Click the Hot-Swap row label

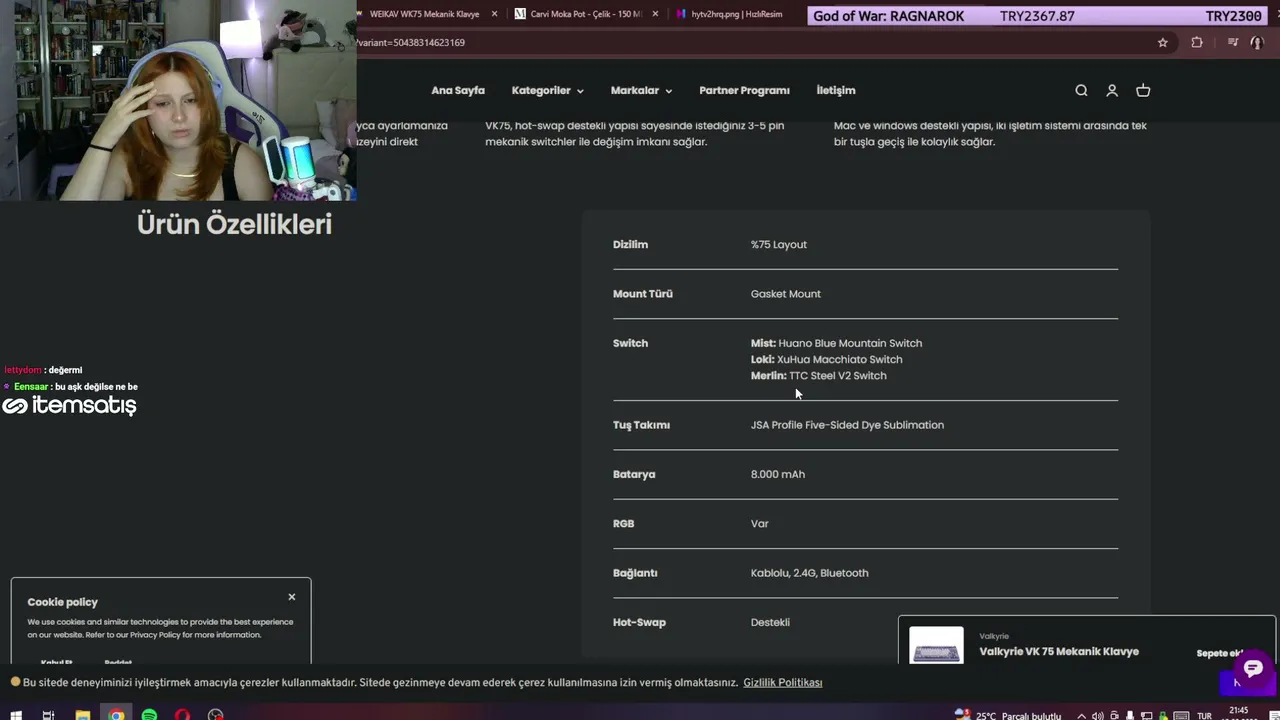coord(639,622)
